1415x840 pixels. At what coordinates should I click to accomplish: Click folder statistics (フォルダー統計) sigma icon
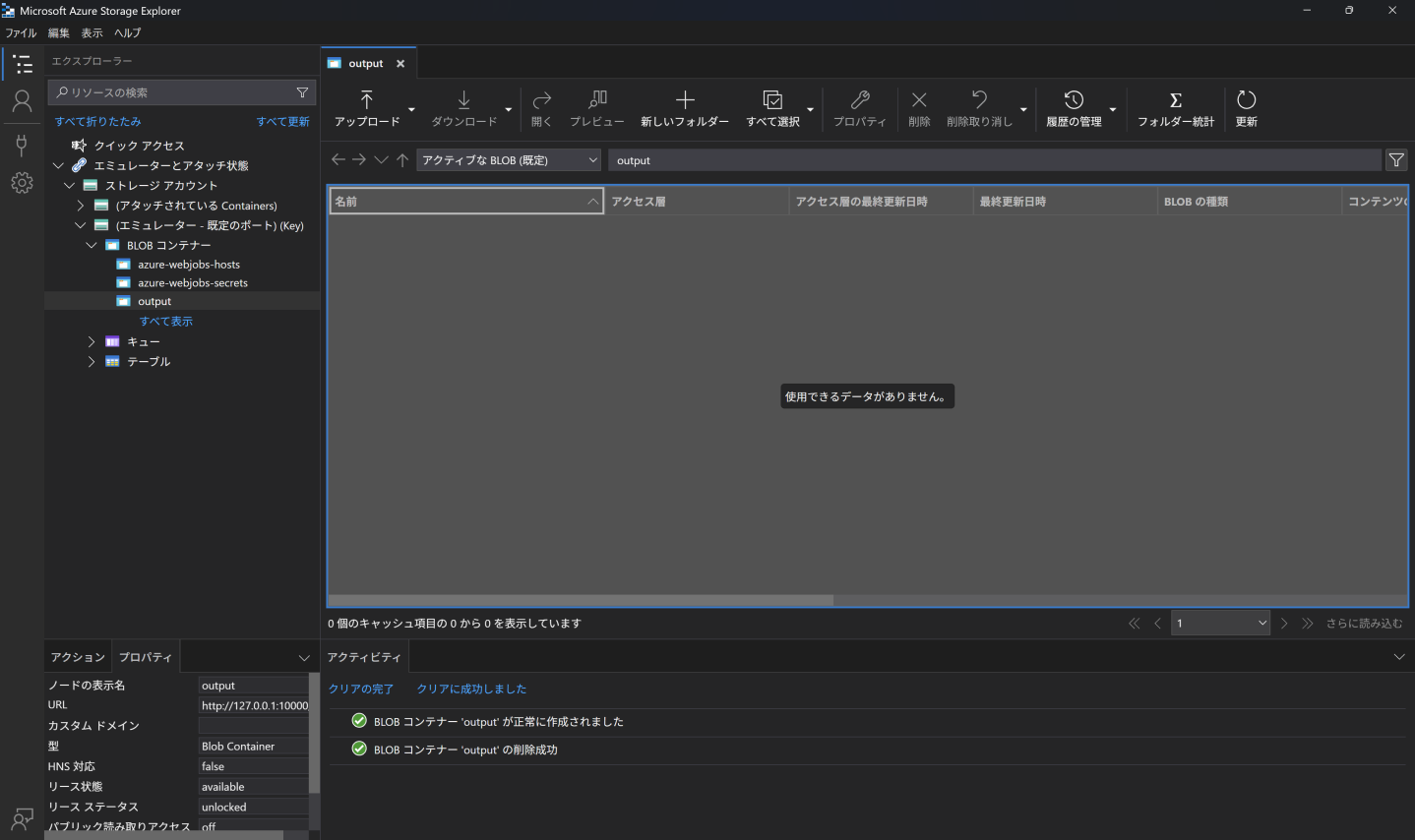1176,99
